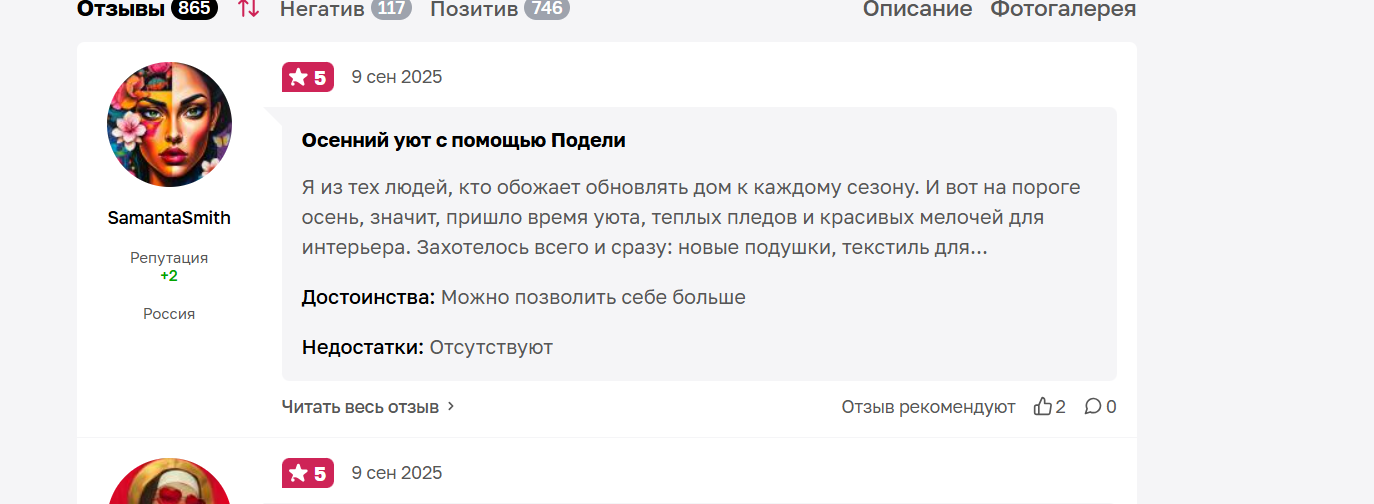Open comments via the speech bubble icon
This screenshot has height=504, width=1374.
click(x=1093, y=406)
